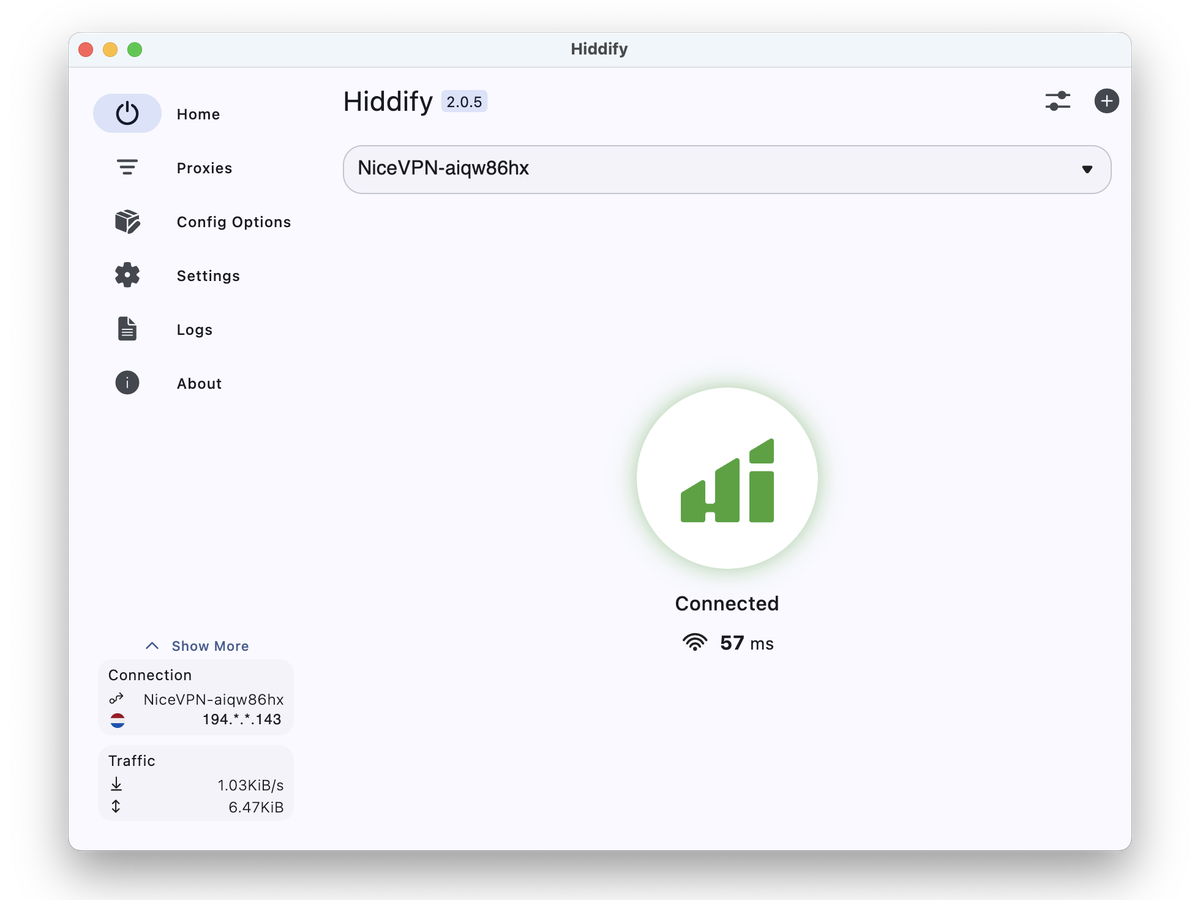Click the Config Options box icon
The height and width of the screenshot is (900, 1200).
point(127,222)
